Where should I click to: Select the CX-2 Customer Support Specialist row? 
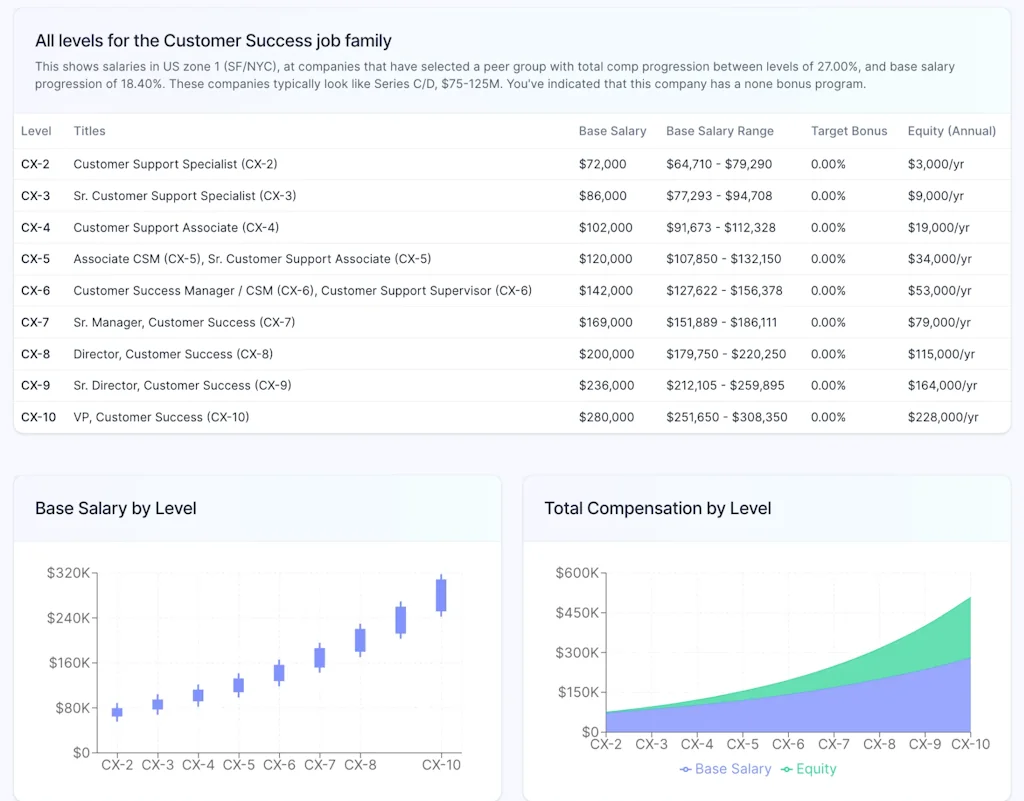pos(400,164)
